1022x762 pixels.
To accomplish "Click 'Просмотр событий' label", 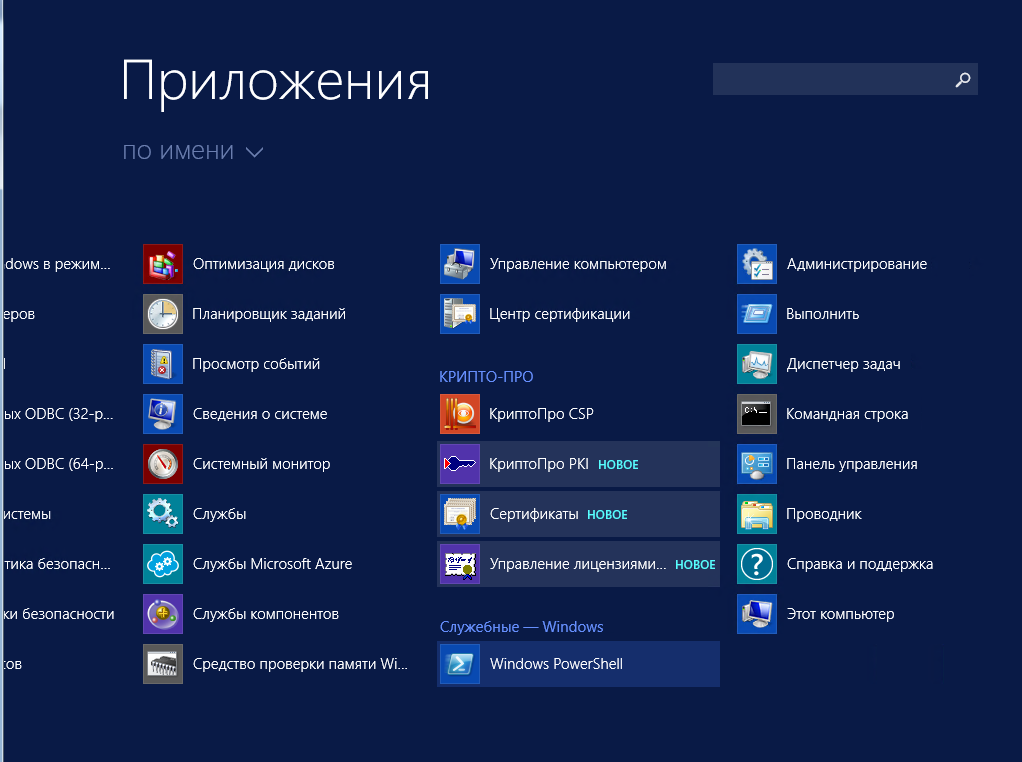I will point(256,364).
